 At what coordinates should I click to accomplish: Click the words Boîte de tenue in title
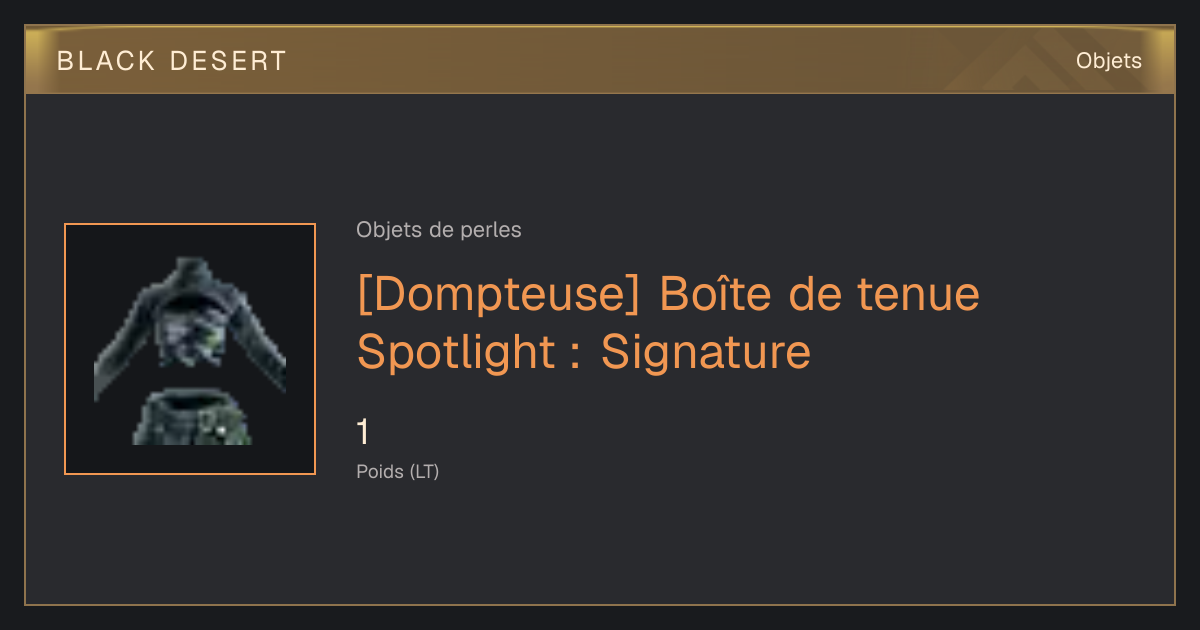[x=820, y=294]
